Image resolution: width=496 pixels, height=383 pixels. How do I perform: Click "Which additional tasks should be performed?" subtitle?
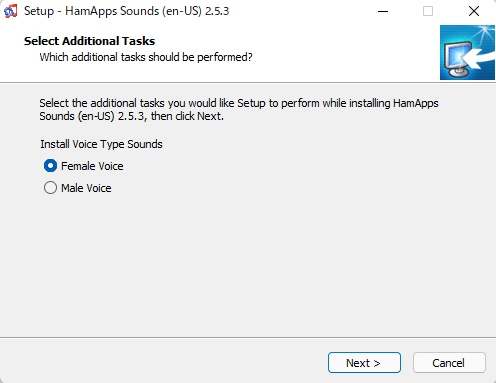point(146,57)
